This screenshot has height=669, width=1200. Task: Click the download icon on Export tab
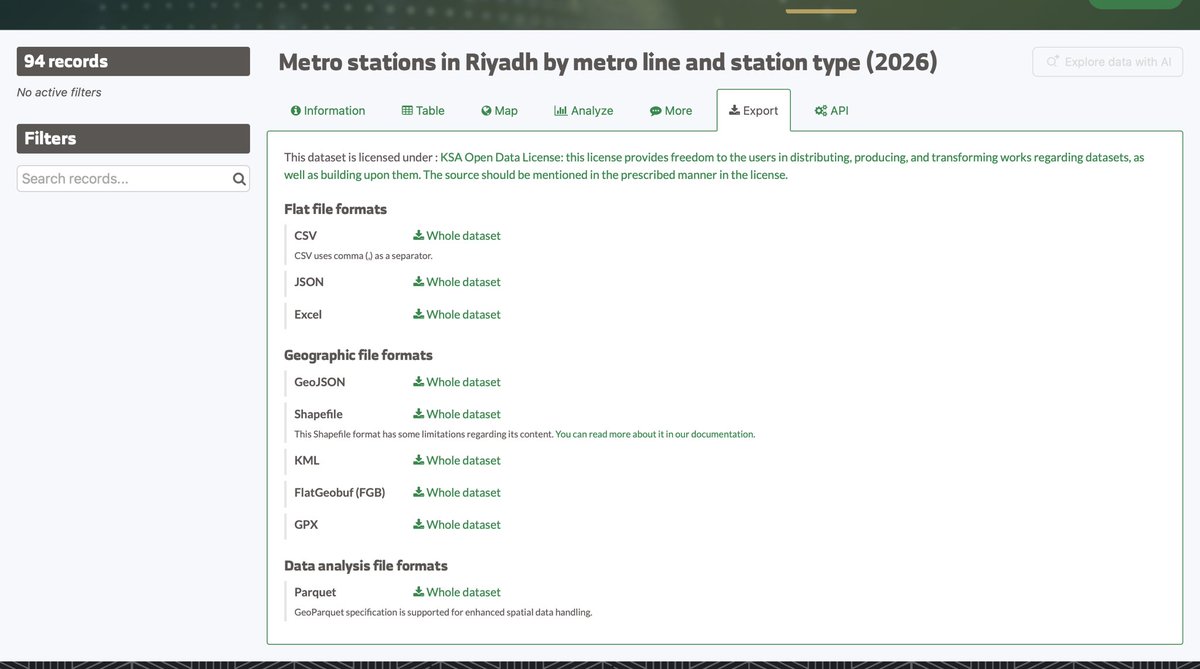pyautogui.click(x=734, y=111)
